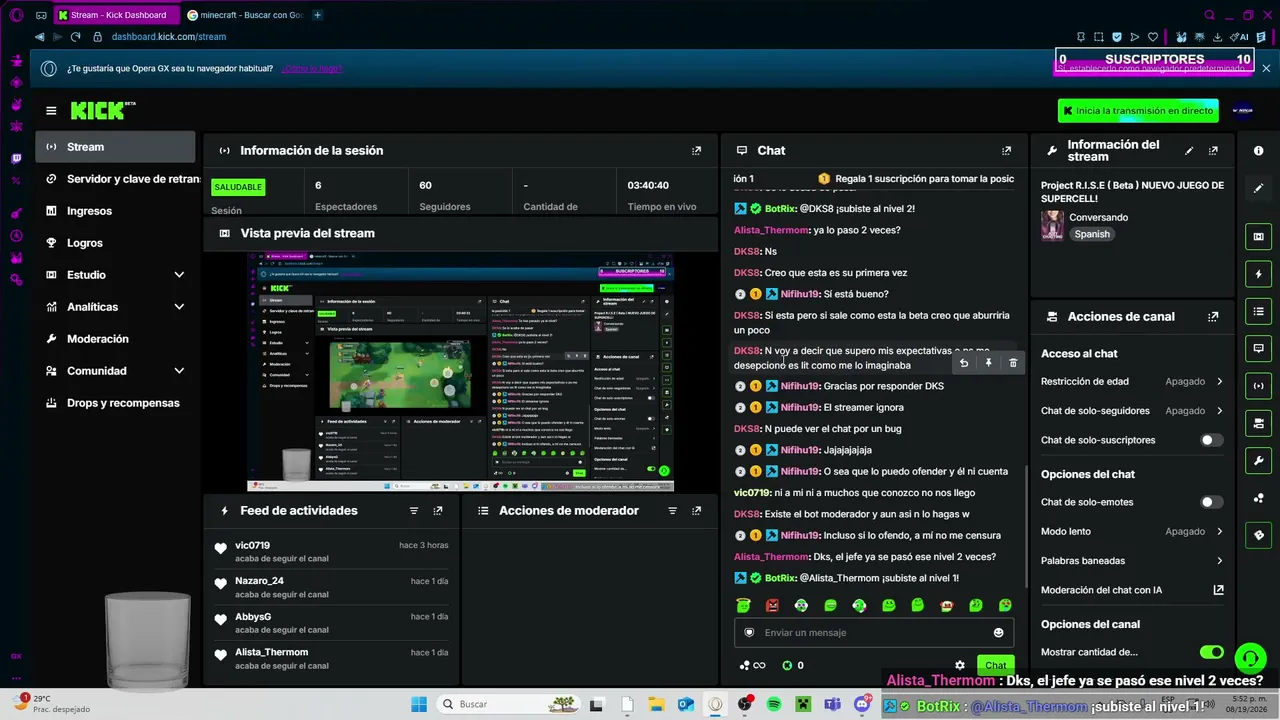Go to Ingresos in the sidebar
Screen dimensions: 1280x720
pos(115,211)
